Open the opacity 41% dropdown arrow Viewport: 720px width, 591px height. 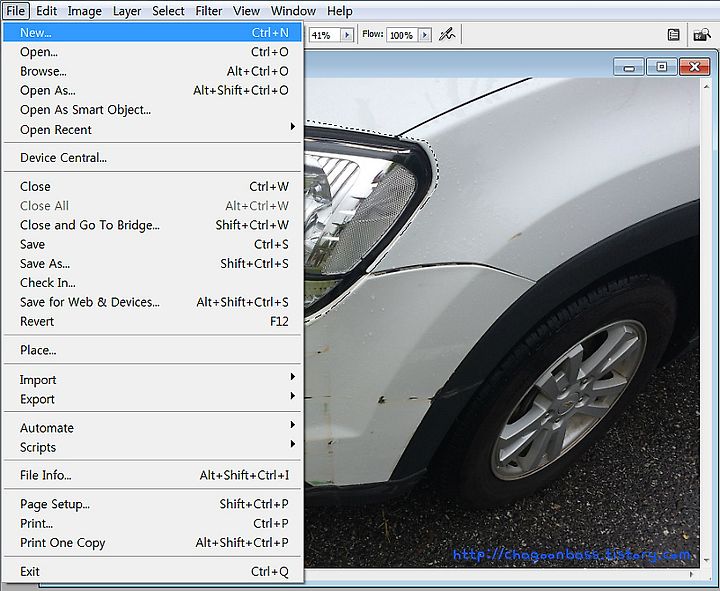[x=347, y=35]
